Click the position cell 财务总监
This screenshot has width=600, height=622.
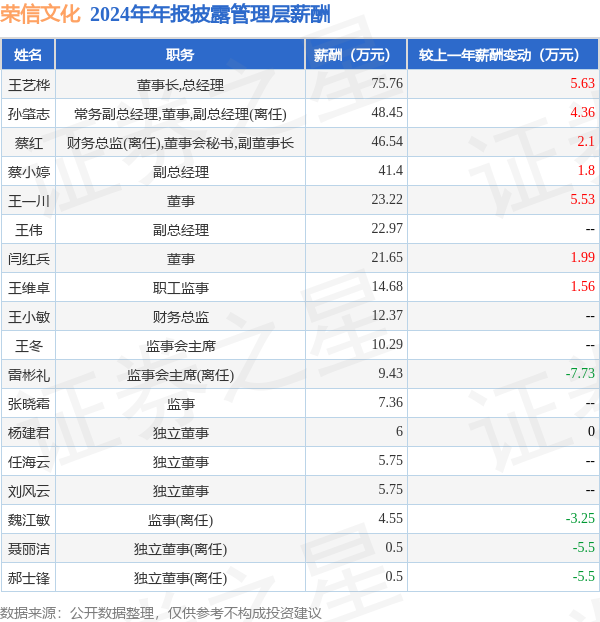[180, 317]
